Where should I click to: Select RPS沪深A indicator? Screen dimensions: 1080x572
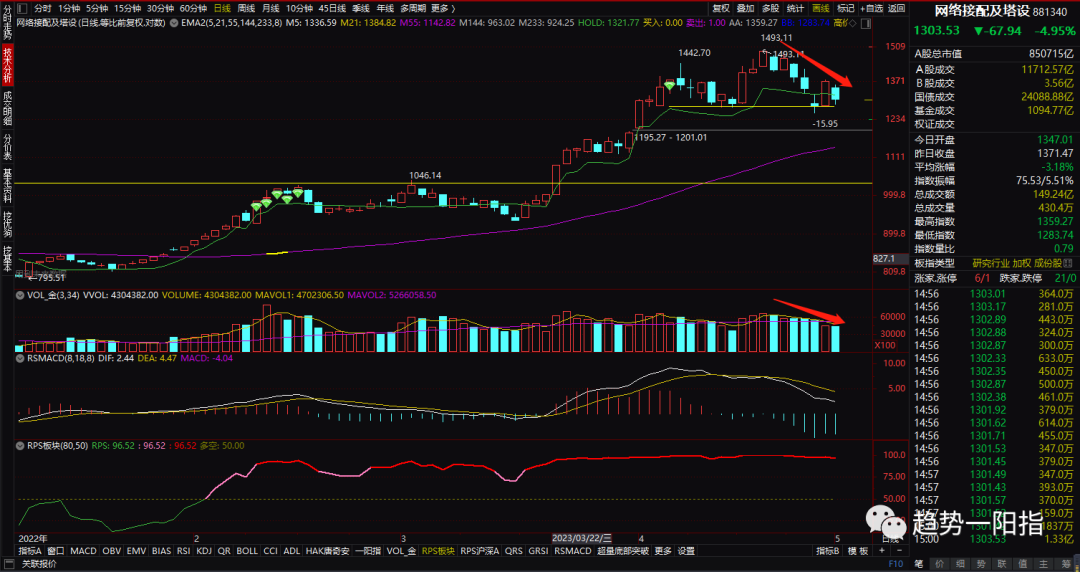479,551
